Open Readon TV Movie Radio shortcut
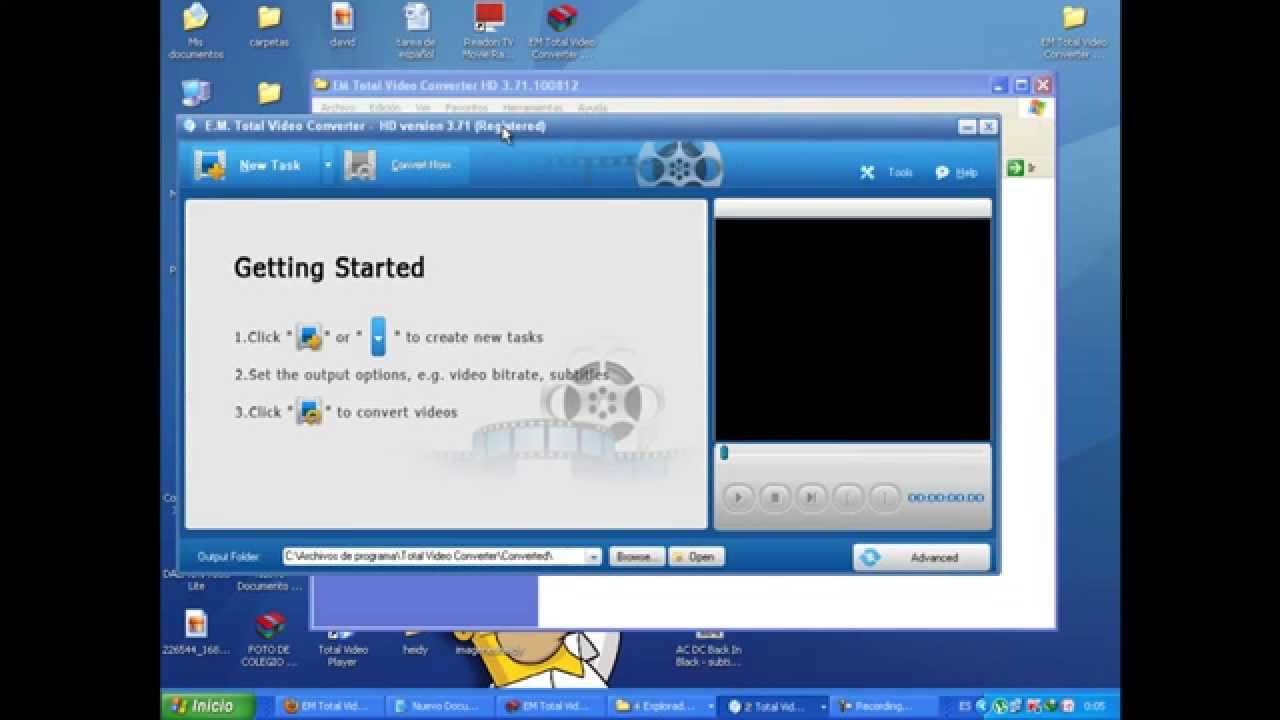The height and width of the screenshot is (720, 1280). [489, 30]
